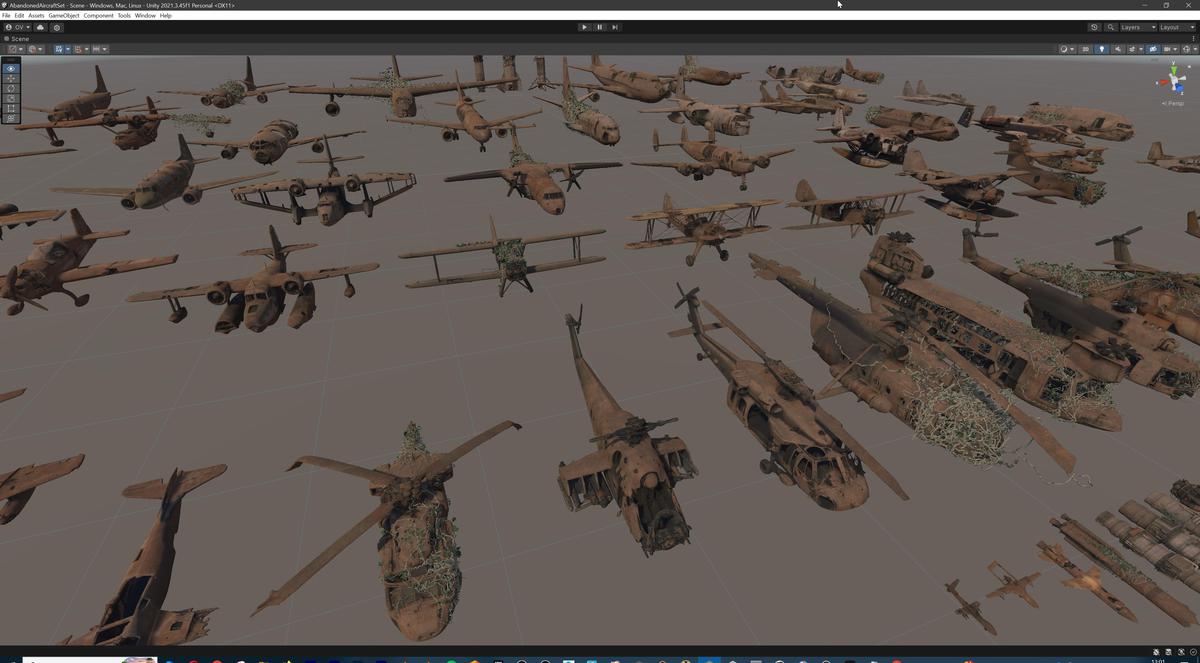This screenshot has height=663, width=1200.
Task: Select the View (hand) tool
Action: [11, 68]
